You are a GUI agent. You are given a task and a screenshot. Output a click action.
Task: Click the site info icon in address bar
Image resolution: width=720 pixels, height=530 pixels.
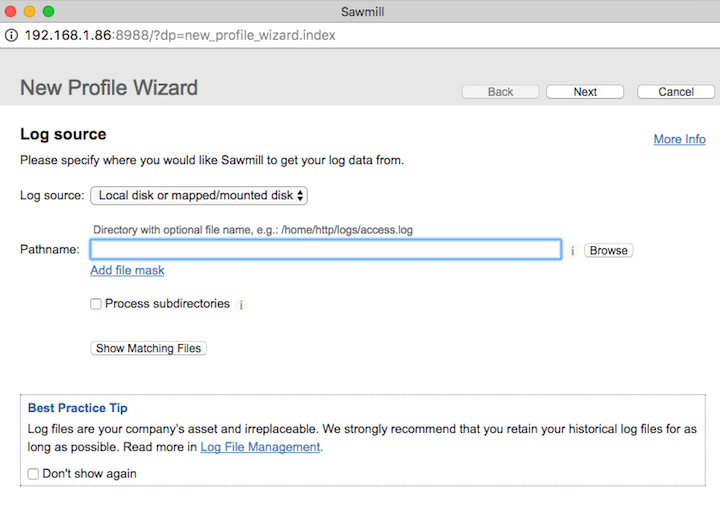pyautogui.click(x=11, y=35)
